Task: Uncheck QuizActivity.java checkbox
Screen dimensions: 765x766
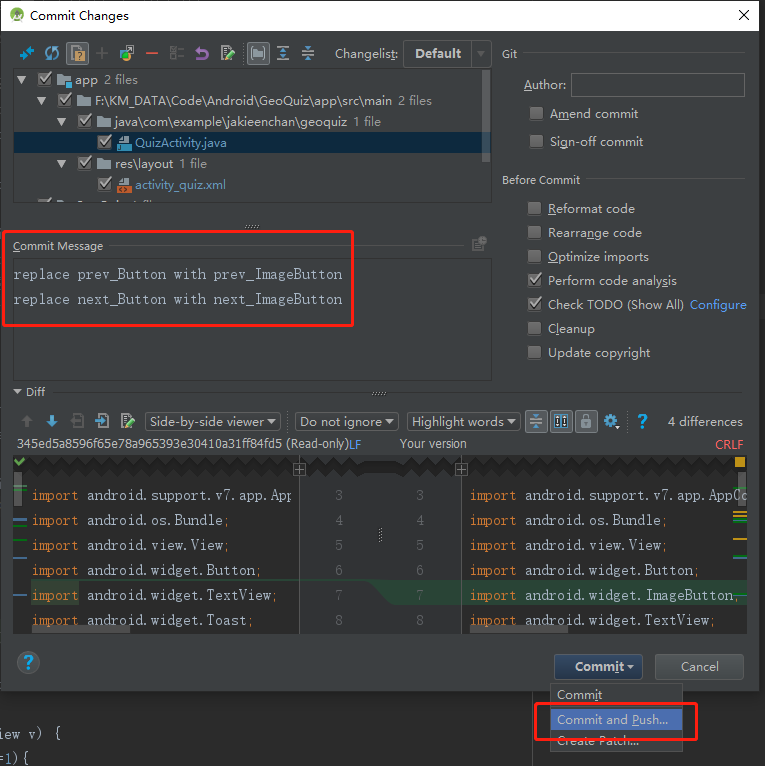Action: coord(105,142)
